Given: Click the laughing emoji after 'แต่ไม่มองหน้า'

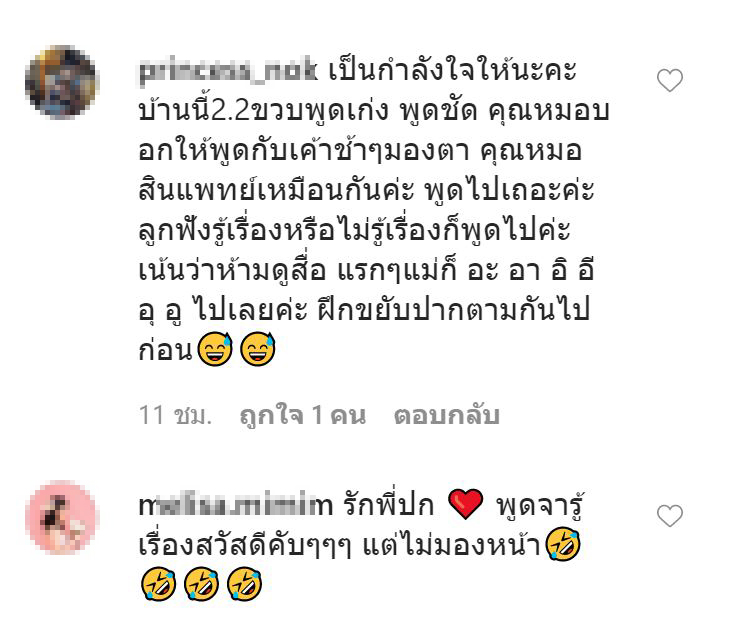Looking at the screenshot, I should coord(563,543).
